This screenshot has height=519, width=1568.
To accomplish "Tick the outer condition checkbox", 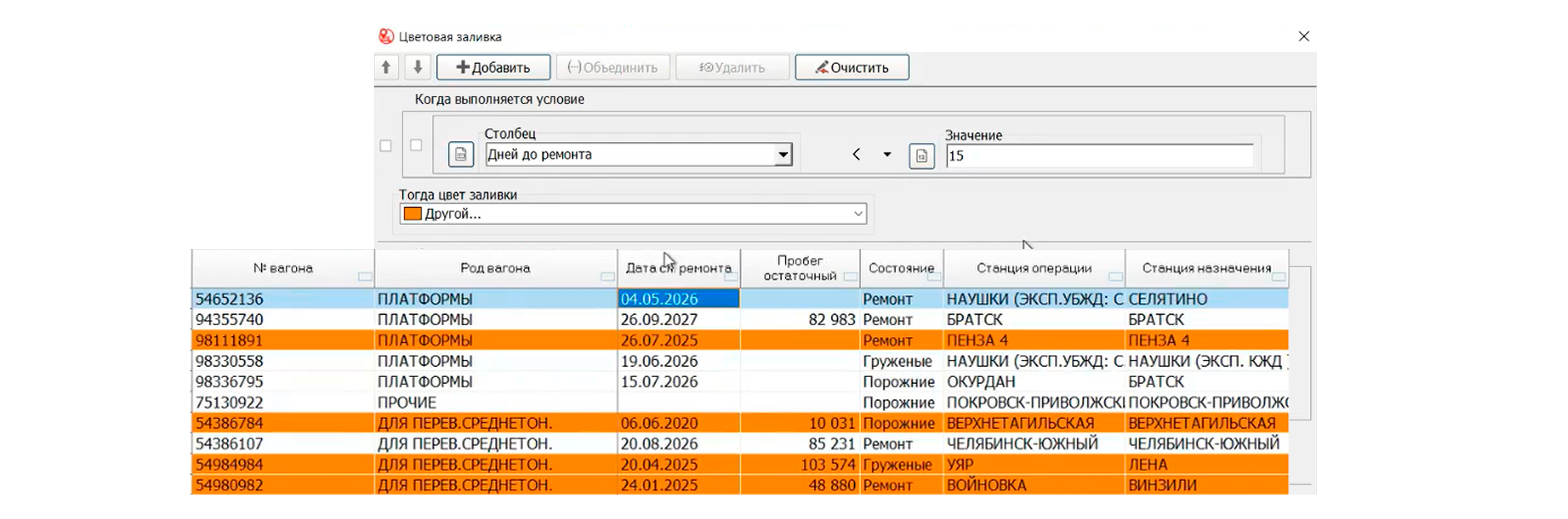I will [385, 145].
